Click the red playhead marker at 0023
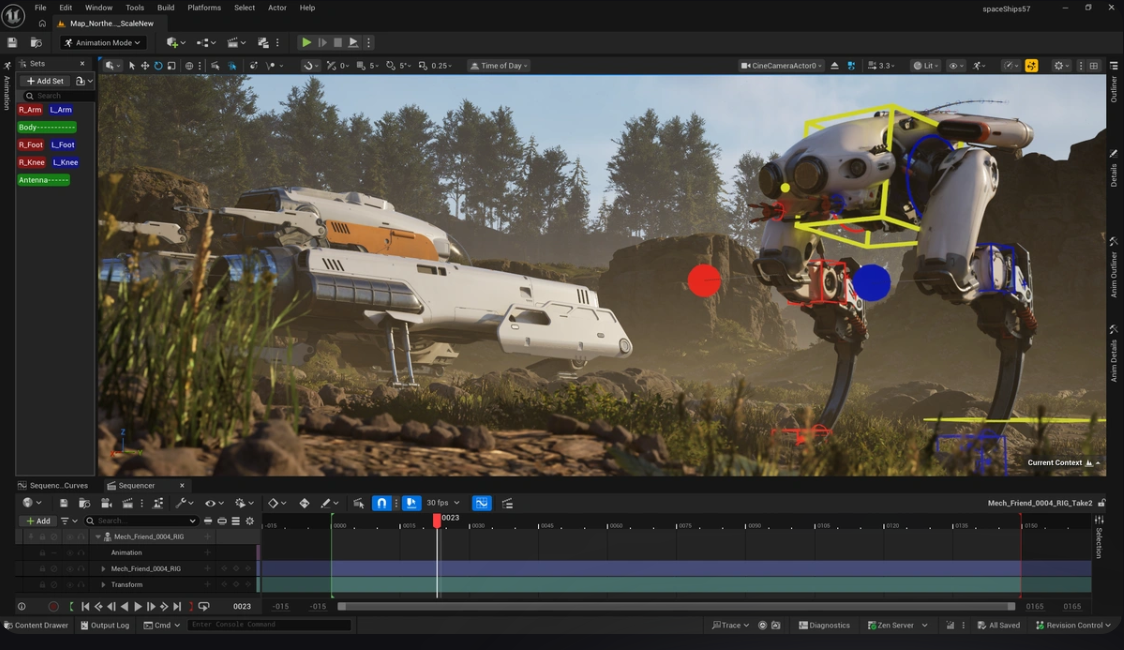1124x650 pixels. 437,521
